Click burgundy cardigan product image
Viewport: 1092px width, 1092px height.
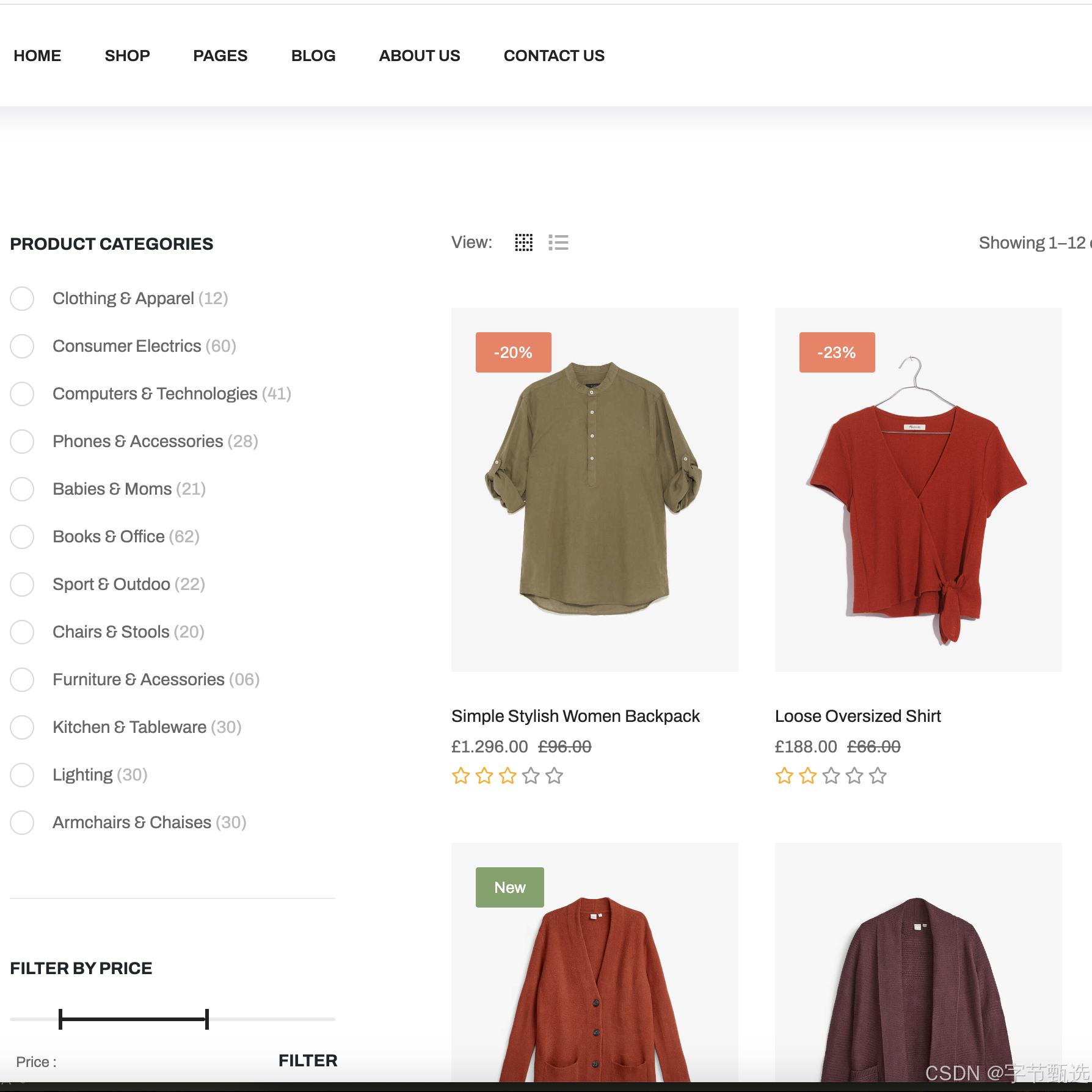(919, 963)
